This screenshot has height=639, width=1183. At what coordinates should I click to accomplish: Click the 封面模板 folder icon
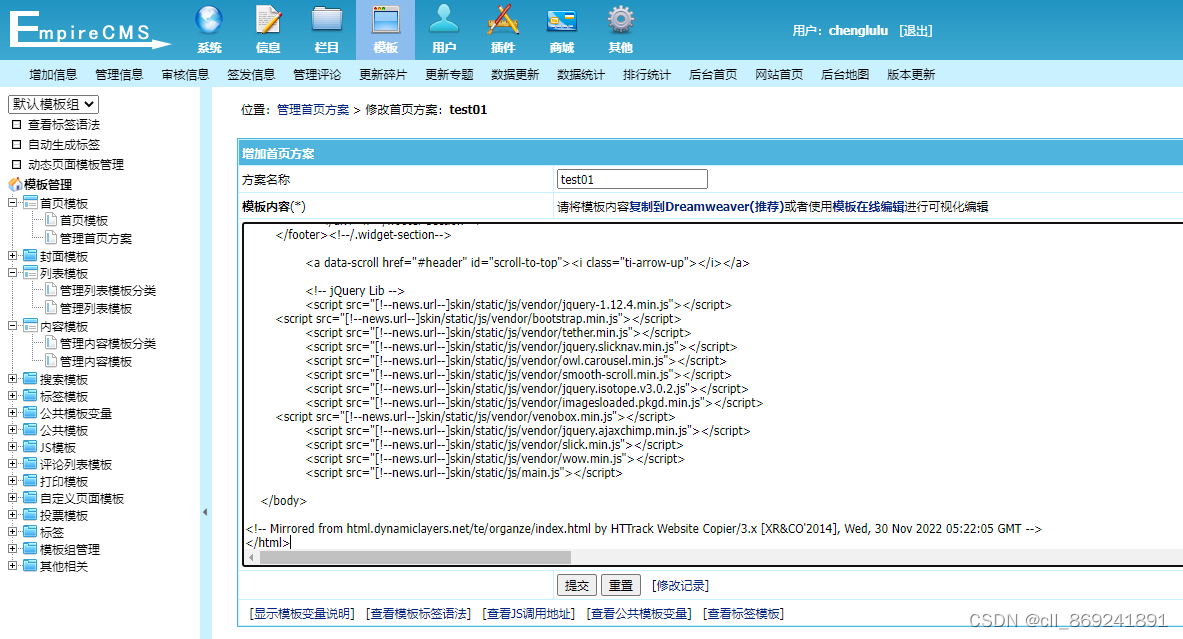[x=30, y=256]
